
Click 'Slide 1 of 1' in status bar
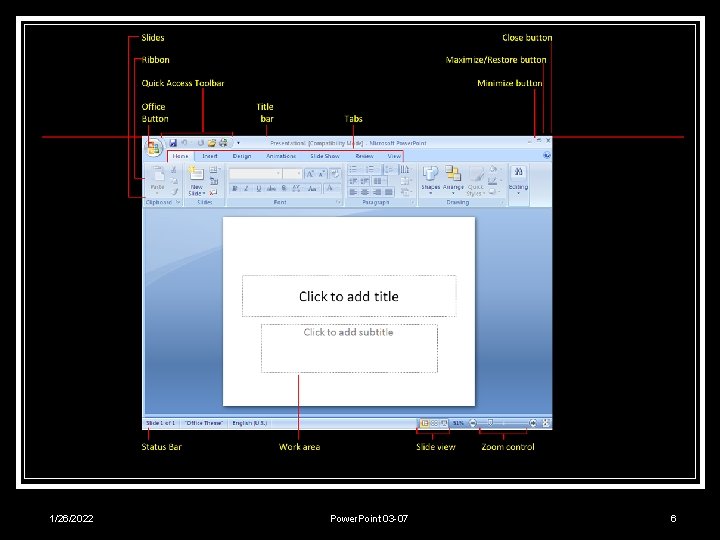160,423
